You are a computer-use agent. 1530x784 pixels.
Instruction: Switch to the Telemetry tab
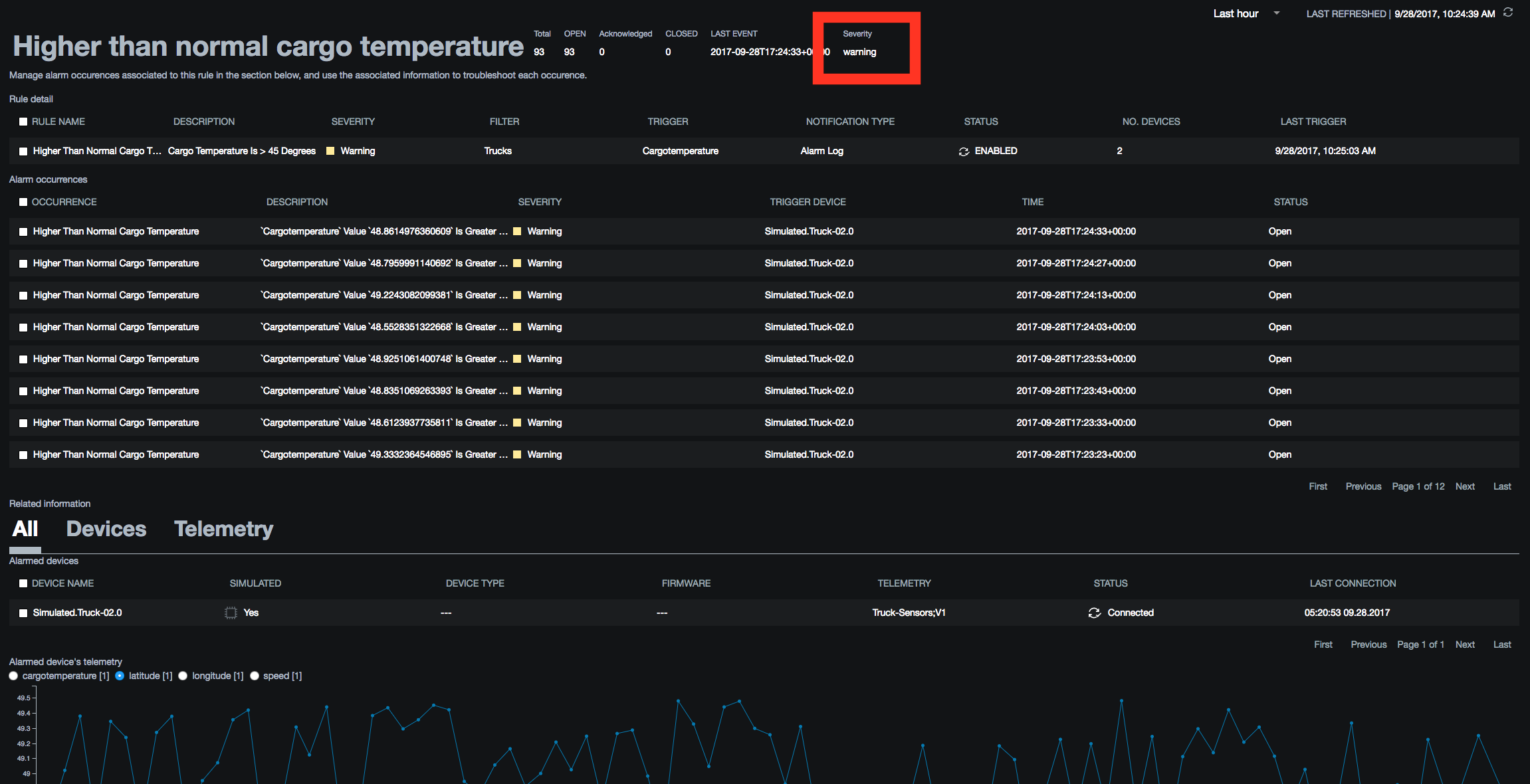[x=223, y=528]
